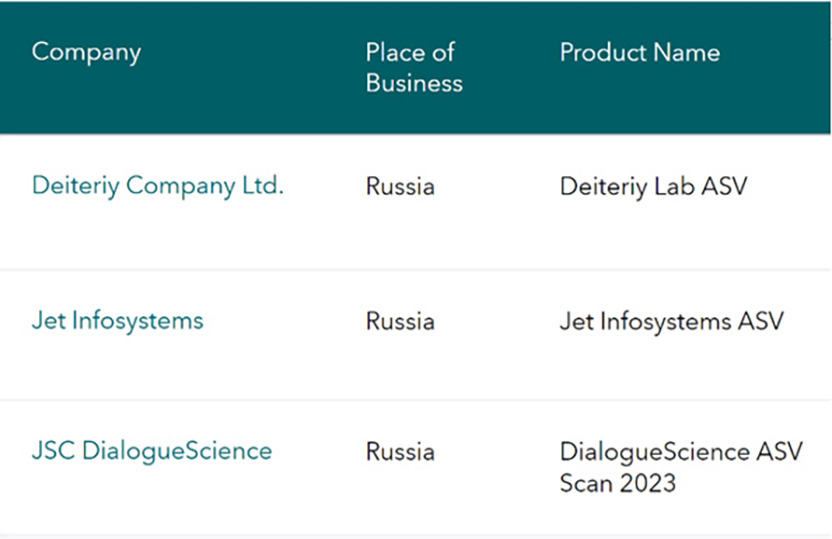Image resolution: width=832 pixels, height=539 pixels.
Task: Click the divider below the Jet Infosystems row
Action: pos(415,399)
